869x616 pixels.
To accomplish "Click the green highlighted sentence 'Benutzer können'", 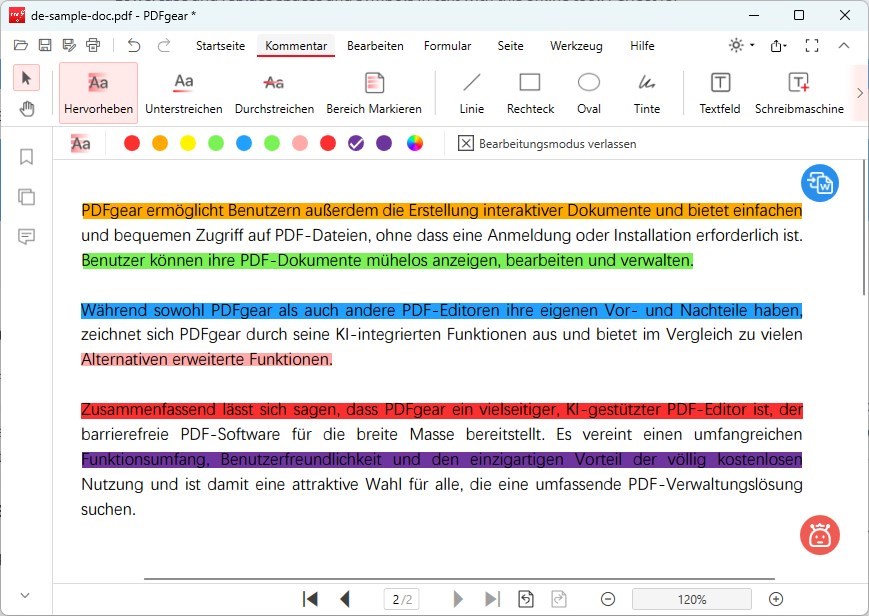I will pos(387,260).
